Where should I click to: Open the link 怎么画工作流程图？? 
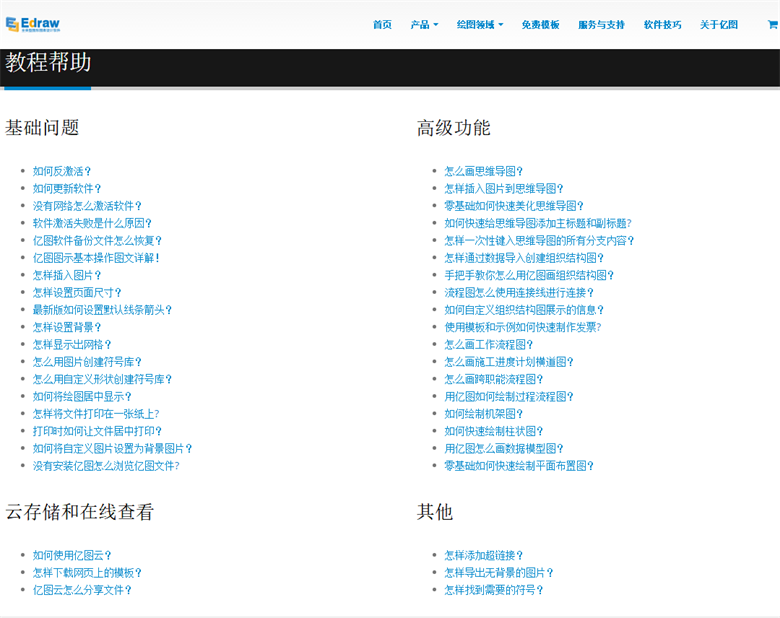(x=488, y=344)
